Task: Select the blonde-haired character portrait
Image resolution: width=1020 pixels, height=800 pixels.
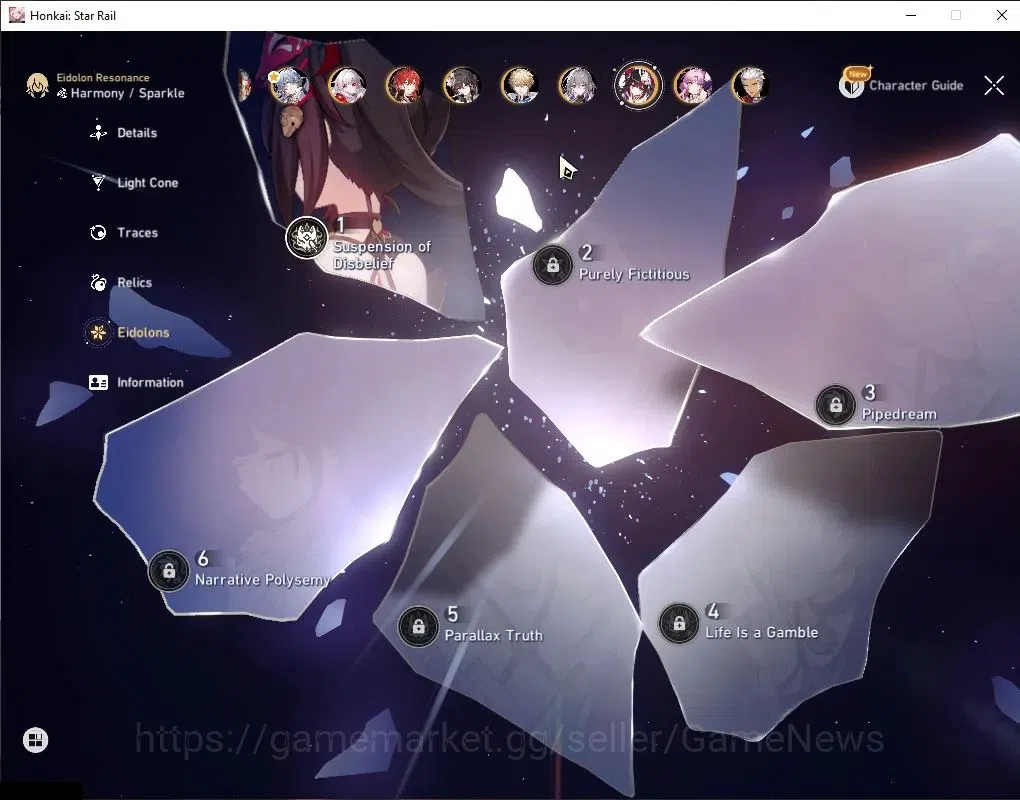Action: click(519, 86)
